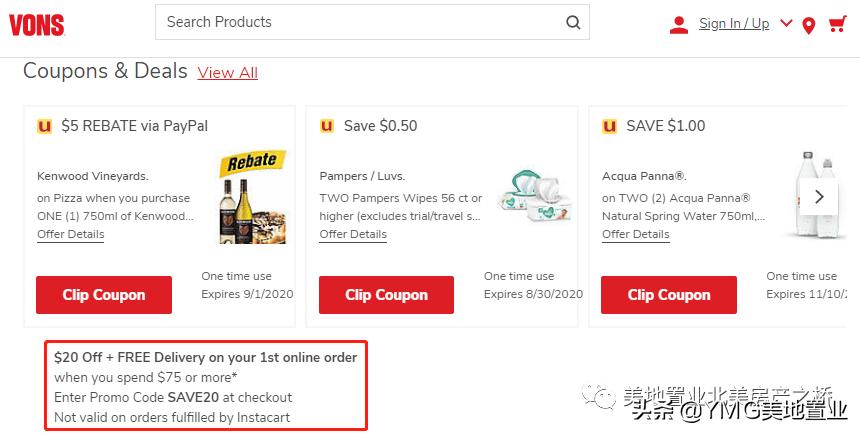This screenshot has width=860, height=434.
Task: Expand the Sign In / Up dropdown arrow
Action: (786, 23)
